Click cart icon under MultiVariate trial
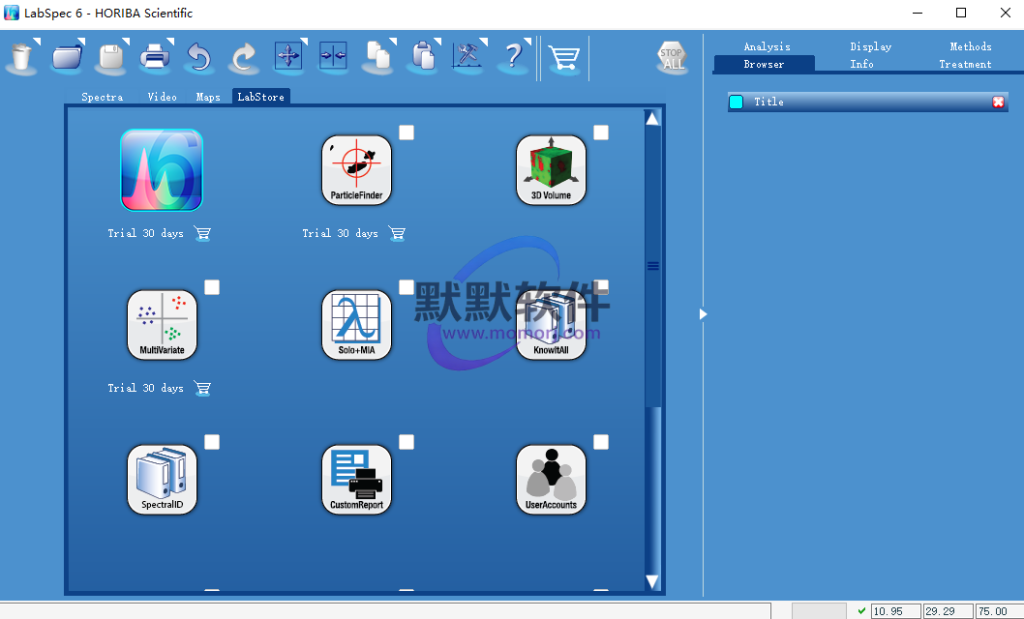Image resolution: width=1024 pixels, height=619 pixels. tap(202, 389)
